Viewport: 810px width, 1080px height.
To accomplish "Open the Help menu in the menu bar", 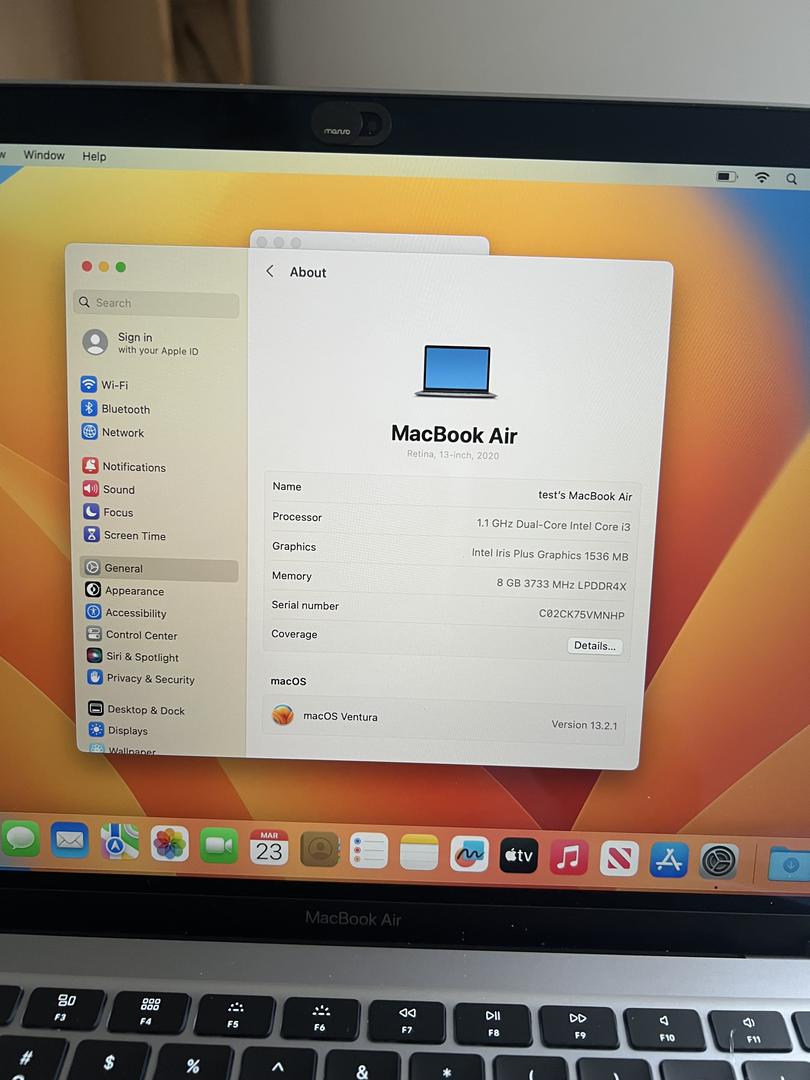I will tap(94, 156).
